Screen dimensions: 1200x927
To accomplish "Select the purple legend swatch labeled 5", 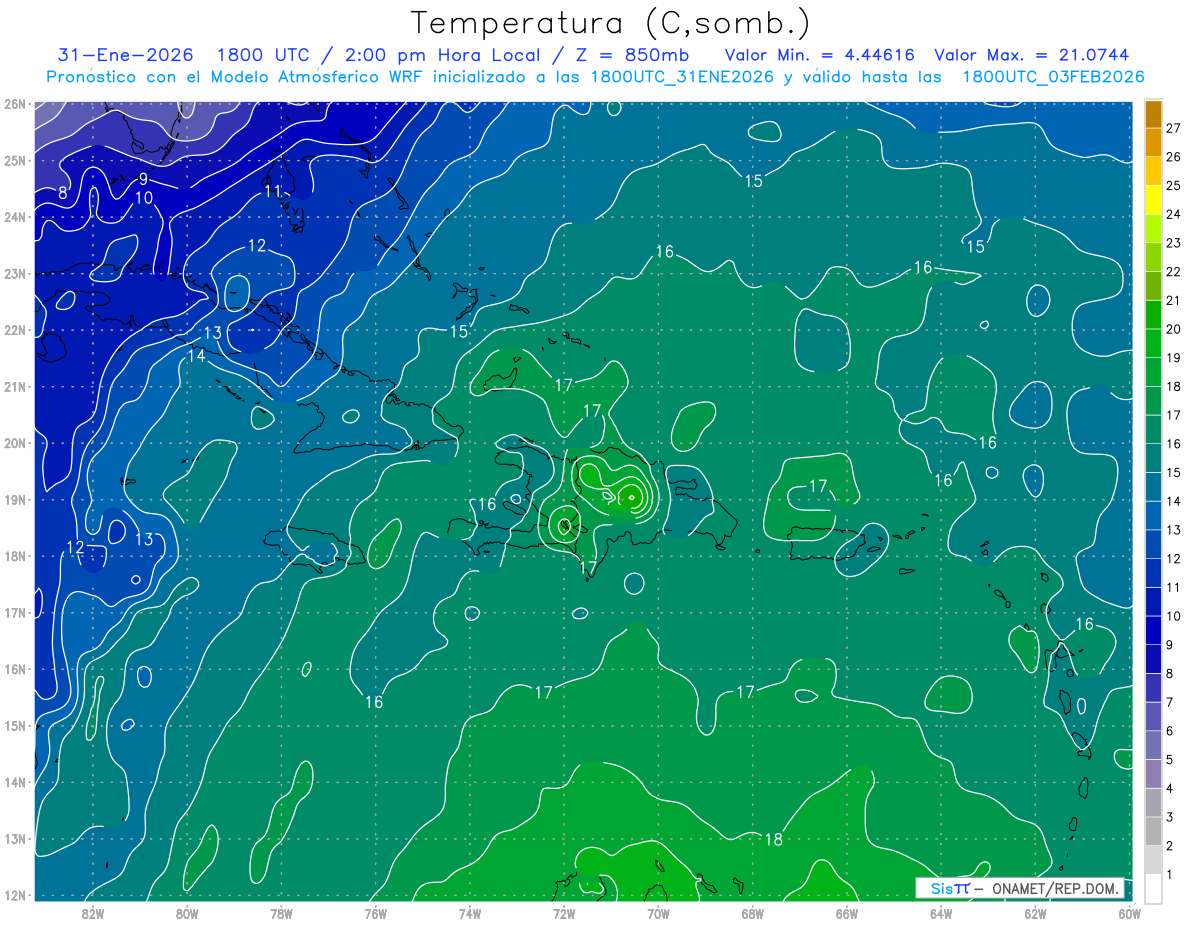I will click(x=1153, y=746).
